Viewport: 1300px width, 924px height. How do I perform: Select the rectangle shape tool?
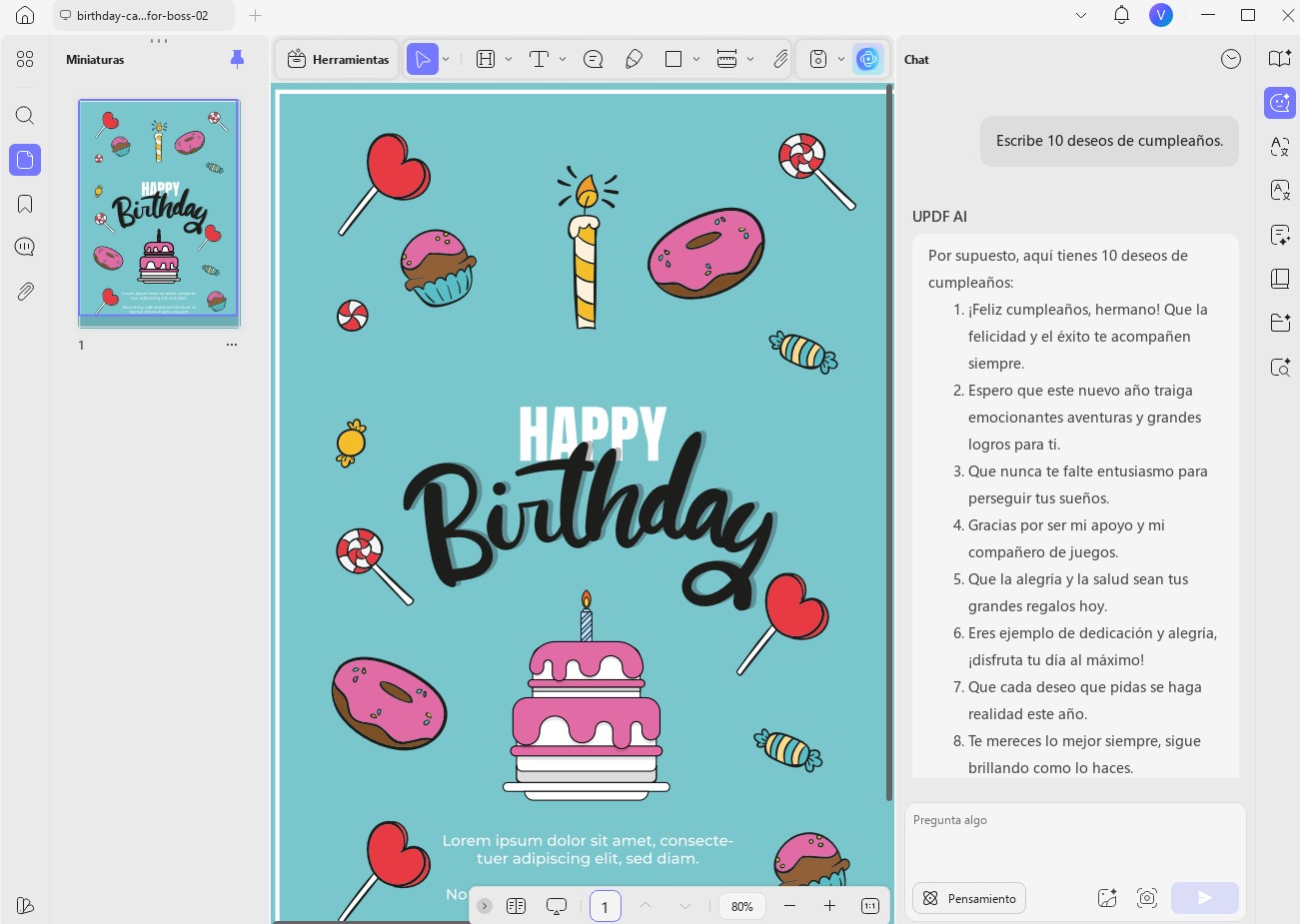(x=673, y=60)
